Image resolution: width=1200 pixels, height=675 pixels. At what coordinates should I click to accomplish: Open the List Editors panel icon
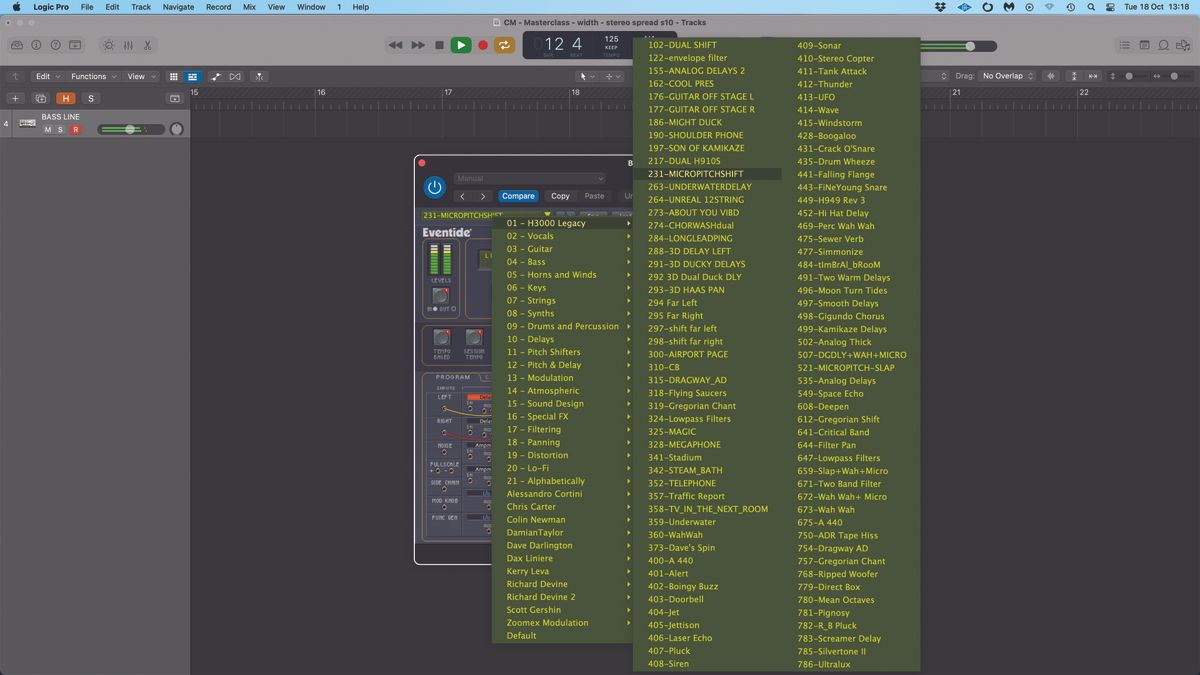click(x=1125, y=44)
